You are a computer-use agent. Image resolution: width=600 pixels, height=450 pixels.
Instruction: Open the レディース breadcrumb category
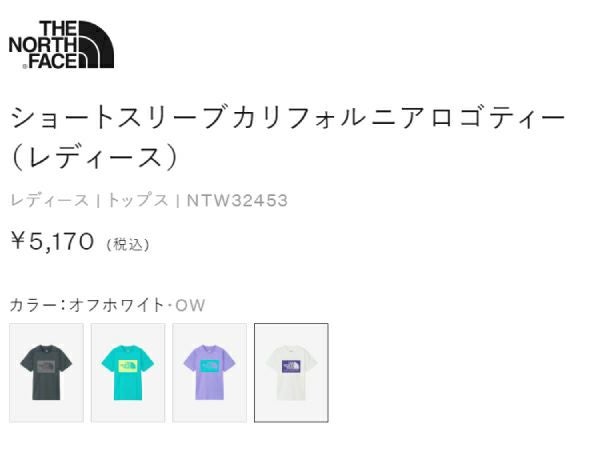pyautogui.click(x=49, y=200)
